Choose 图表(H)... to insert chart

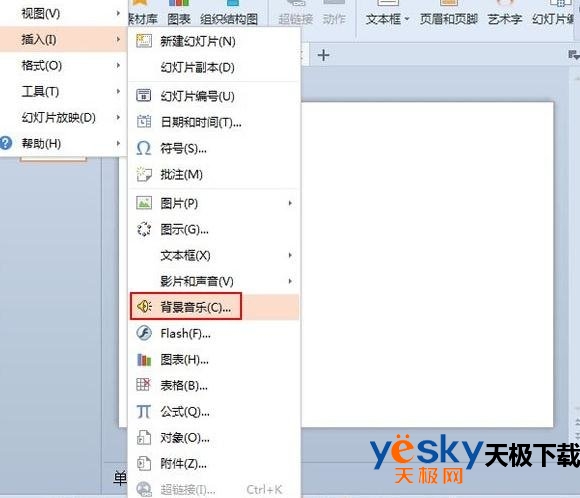[214, 359]
